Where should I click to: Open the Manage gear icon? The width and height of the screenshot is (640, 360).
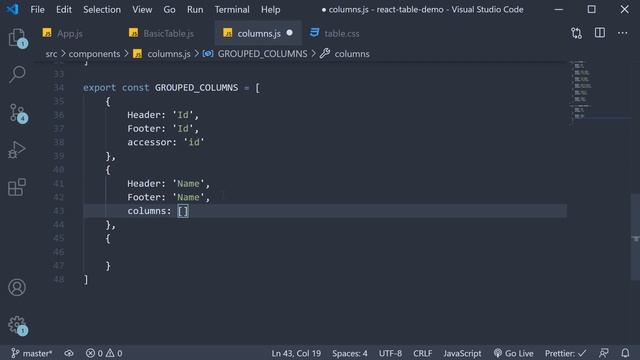[17, 325]
